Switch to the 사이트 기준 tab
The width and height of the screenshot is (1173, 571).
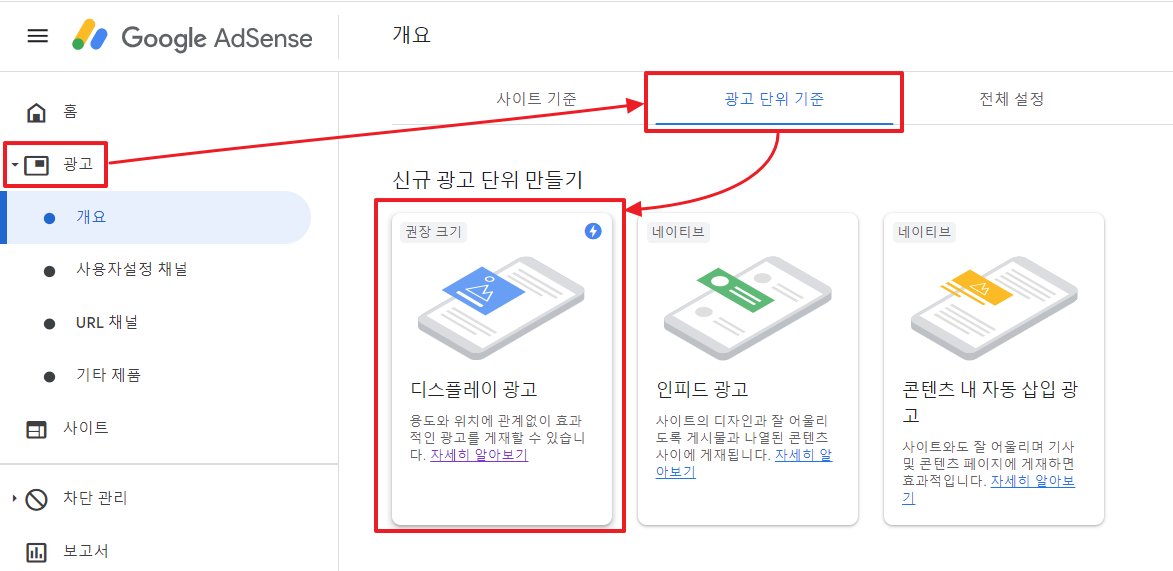[536, 99]
